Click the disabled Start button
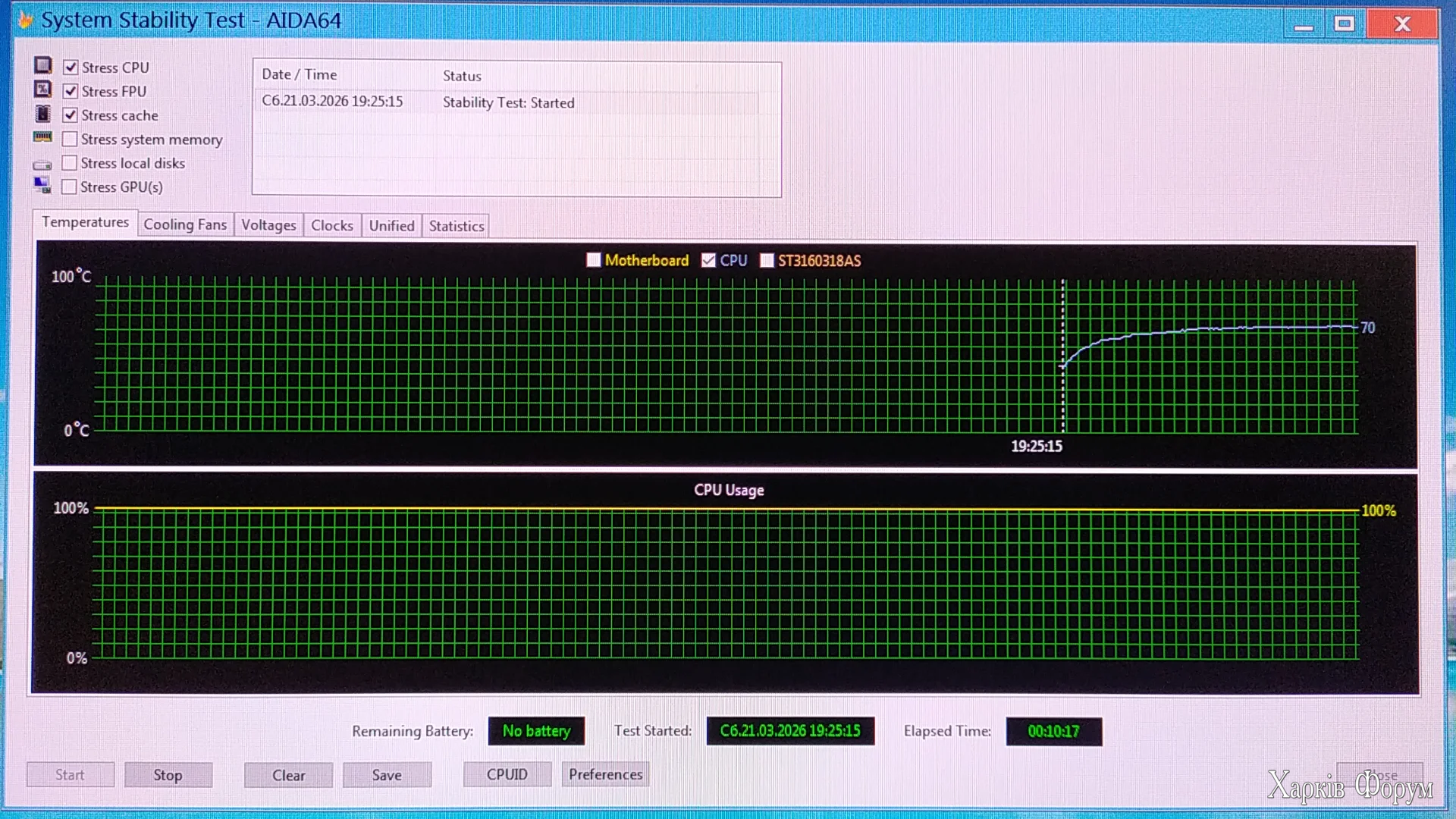 70,774
